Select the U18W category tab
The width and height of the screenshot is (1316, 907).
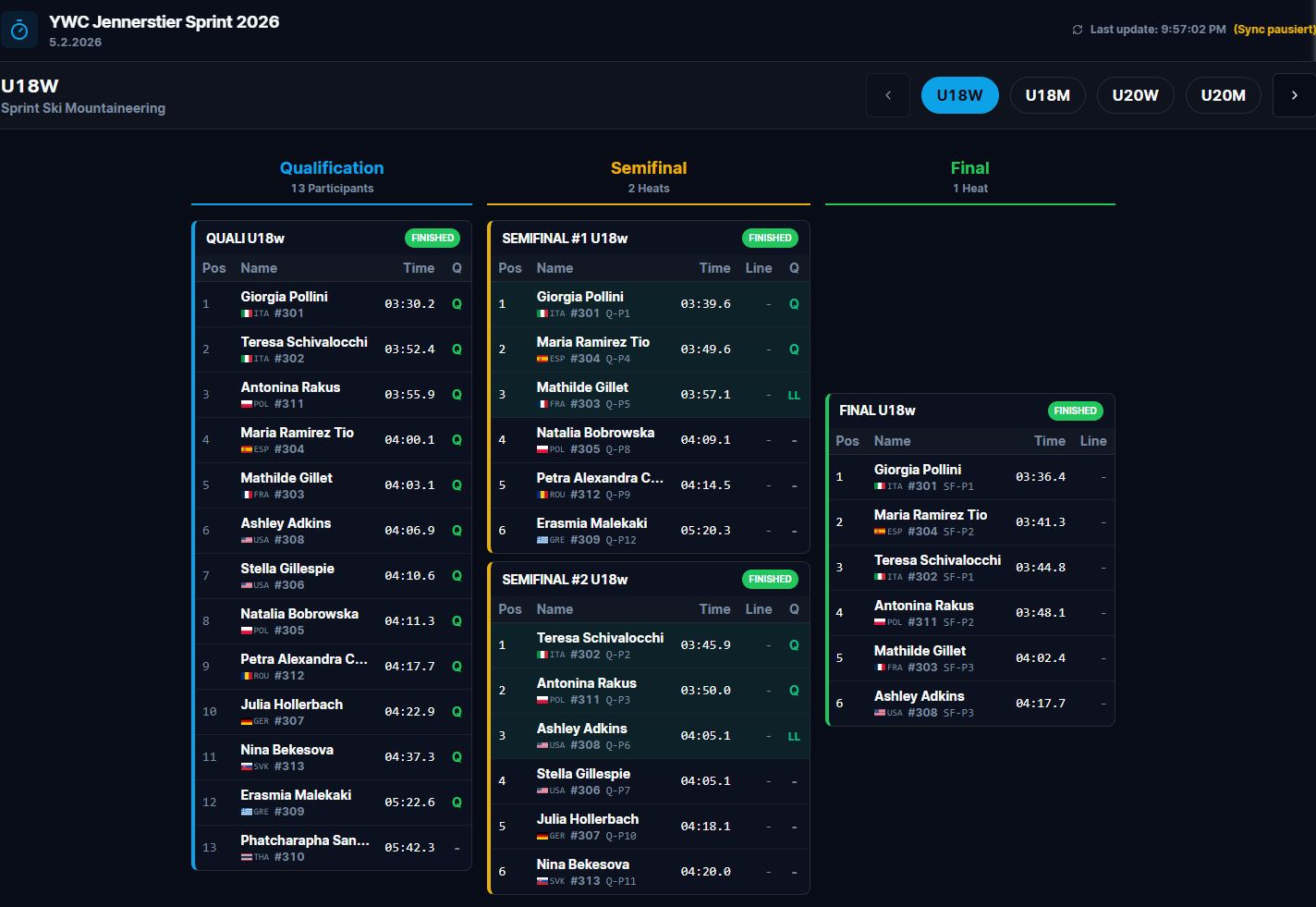(x=960, y=95)
